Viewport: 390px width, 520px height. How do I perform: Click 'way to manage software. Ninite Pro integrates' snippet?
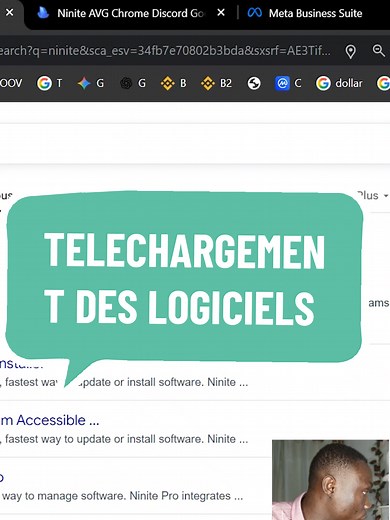tap(122, 496)
